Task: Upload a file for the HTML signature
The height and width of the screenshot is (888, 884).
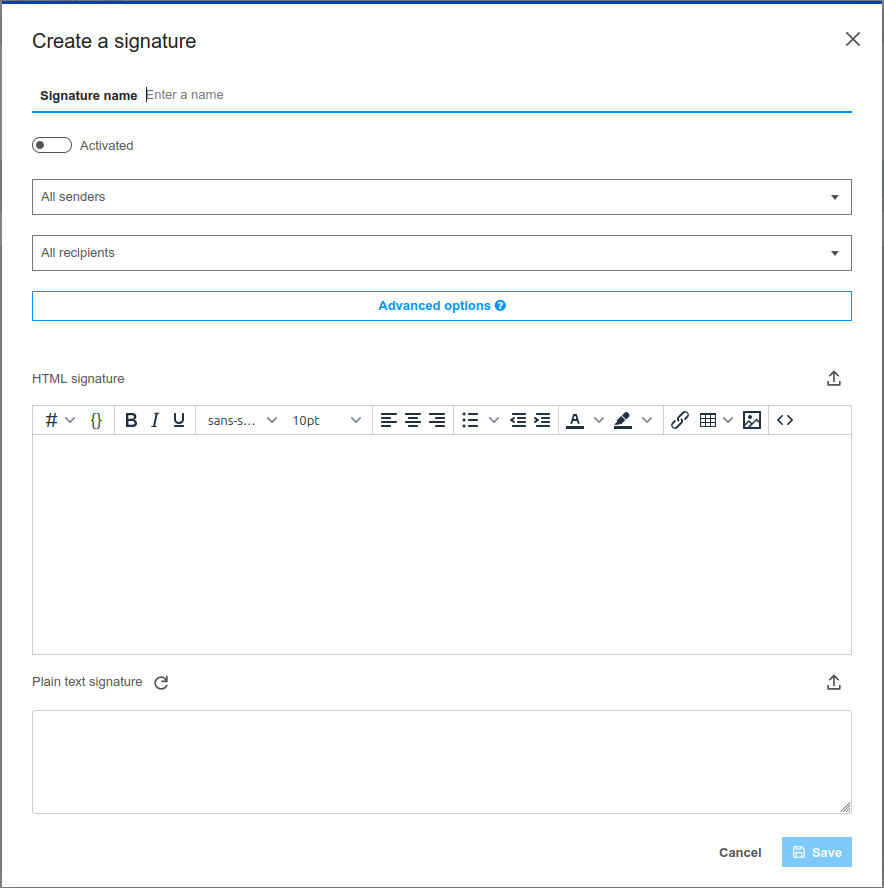Action: click(834, 379)
